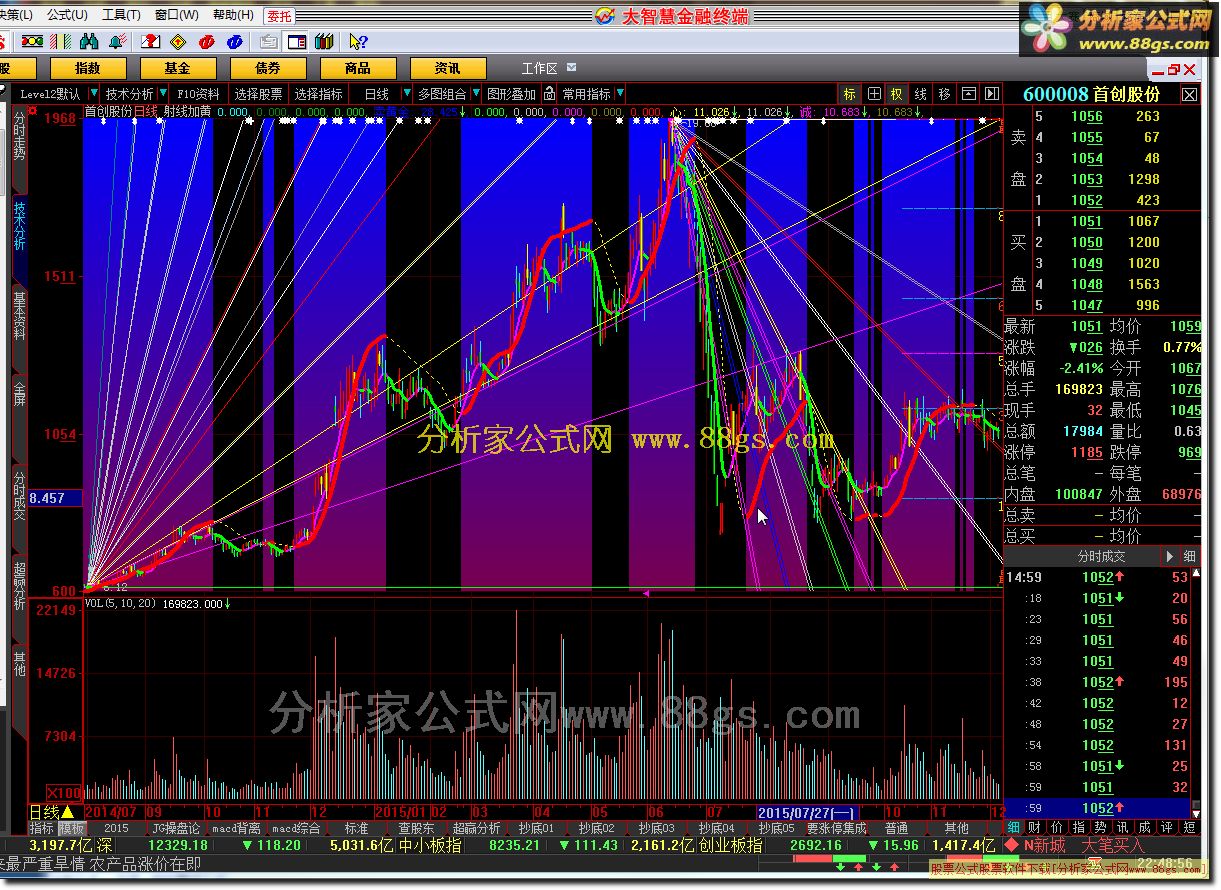Switch to the 抄底03 indicator tab
The height and width of the screenshot is (890, 1221).
(657, 829)
